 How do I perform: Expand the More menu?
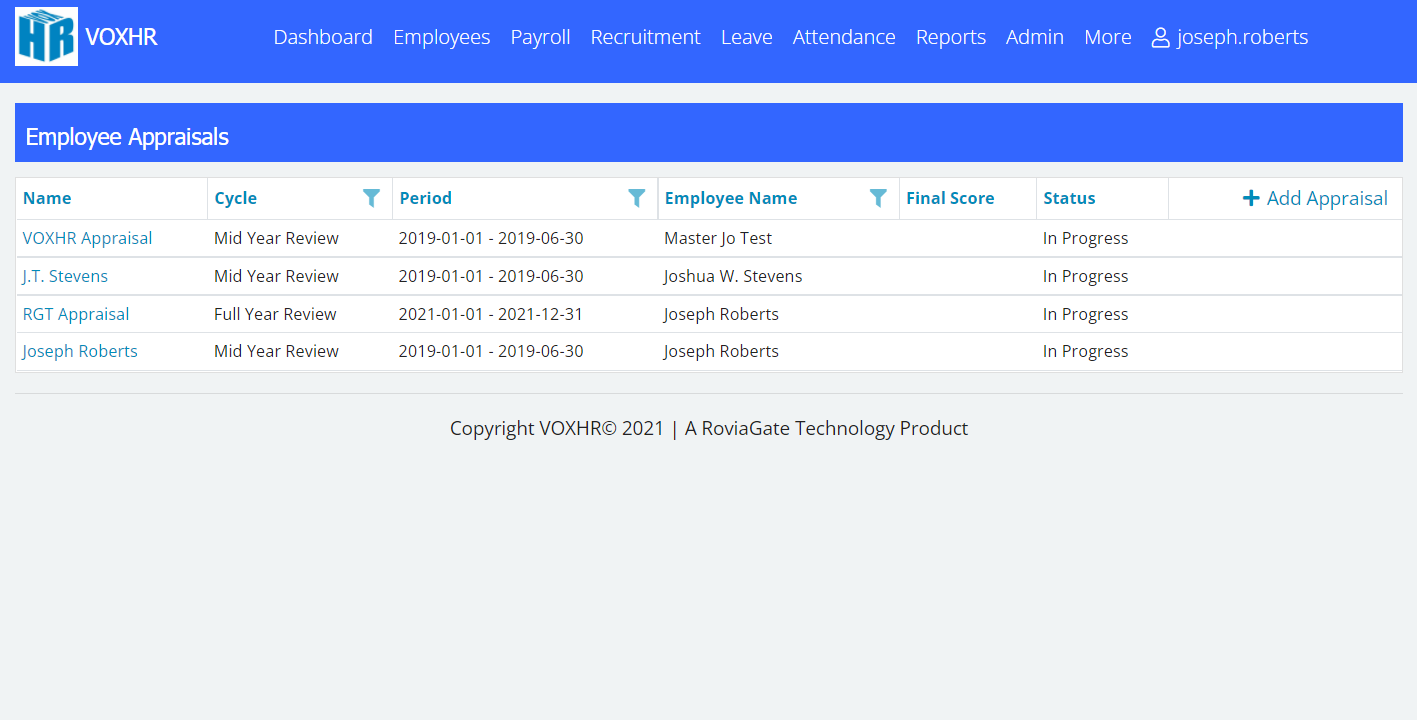(x=1108, y=37)
